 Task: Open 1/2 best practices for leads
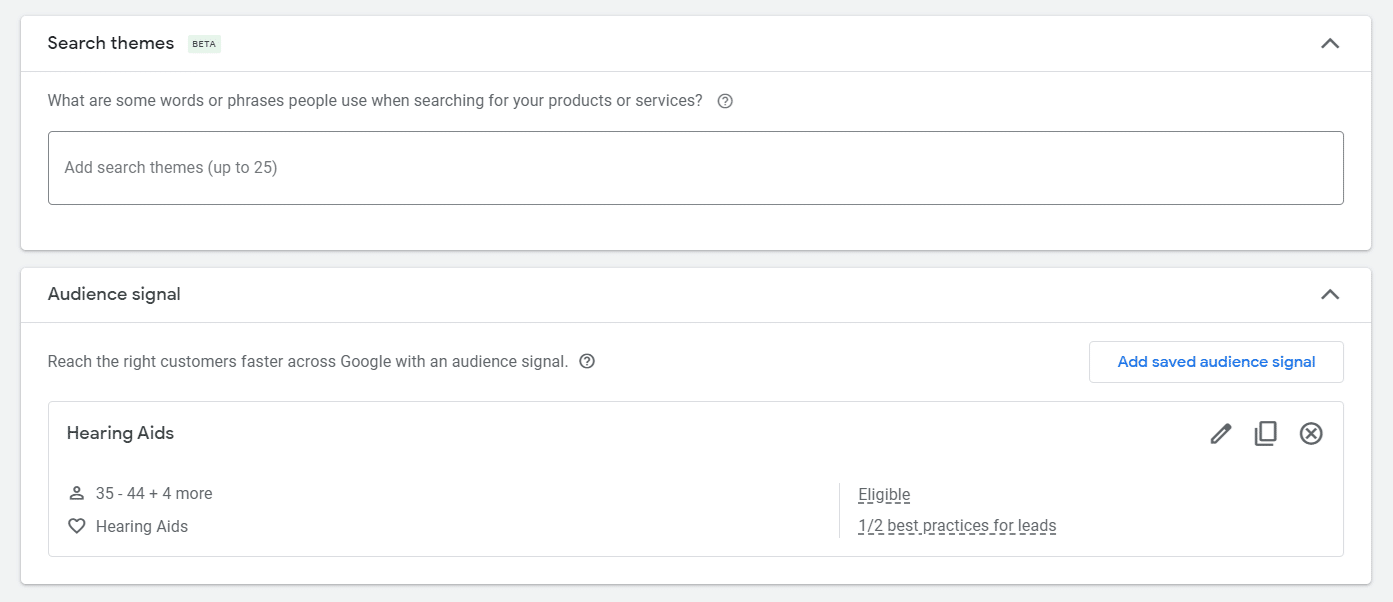click(957, 526)
